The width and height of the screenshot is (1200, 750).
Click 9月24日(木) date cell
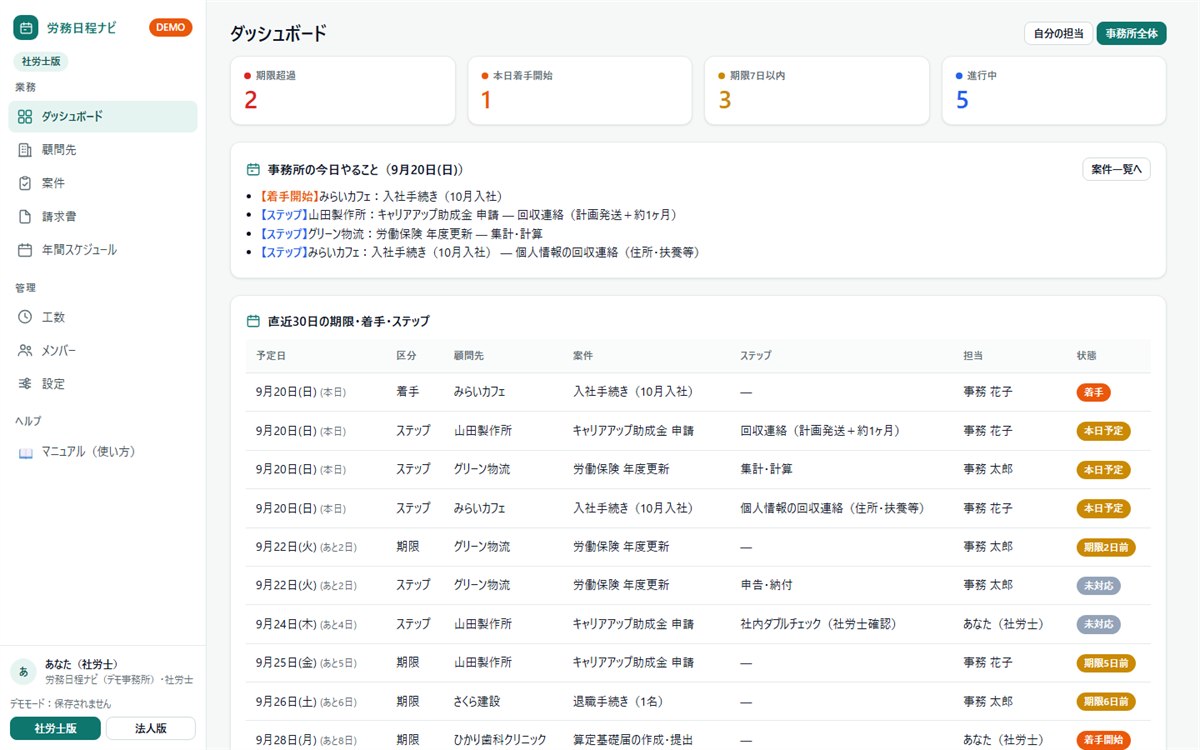click(x=306, y=624)
